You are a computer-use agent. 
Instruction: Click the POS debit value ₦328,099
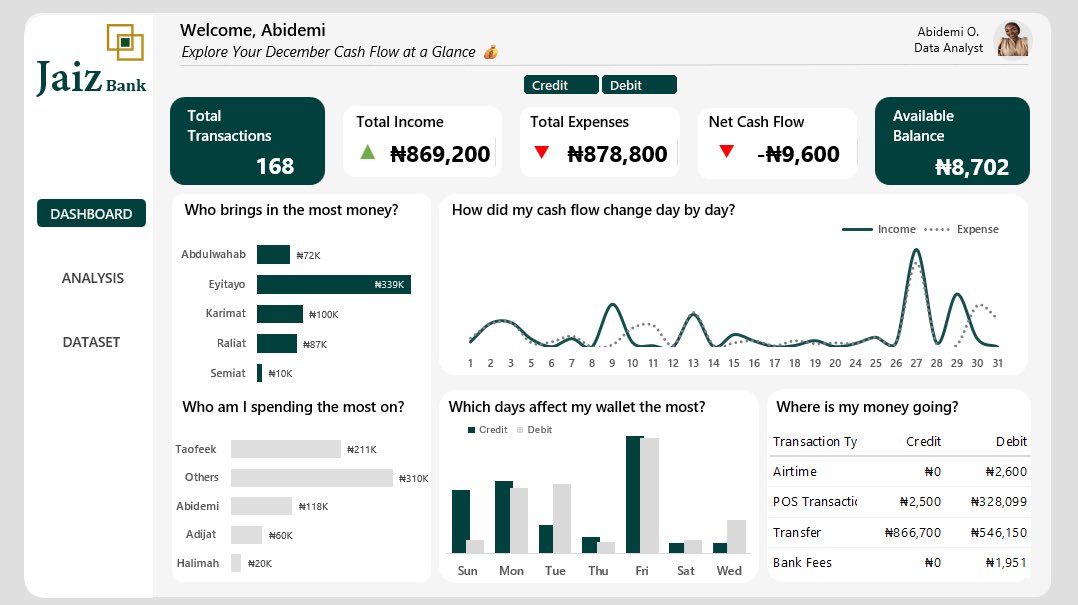pos(999,502)
